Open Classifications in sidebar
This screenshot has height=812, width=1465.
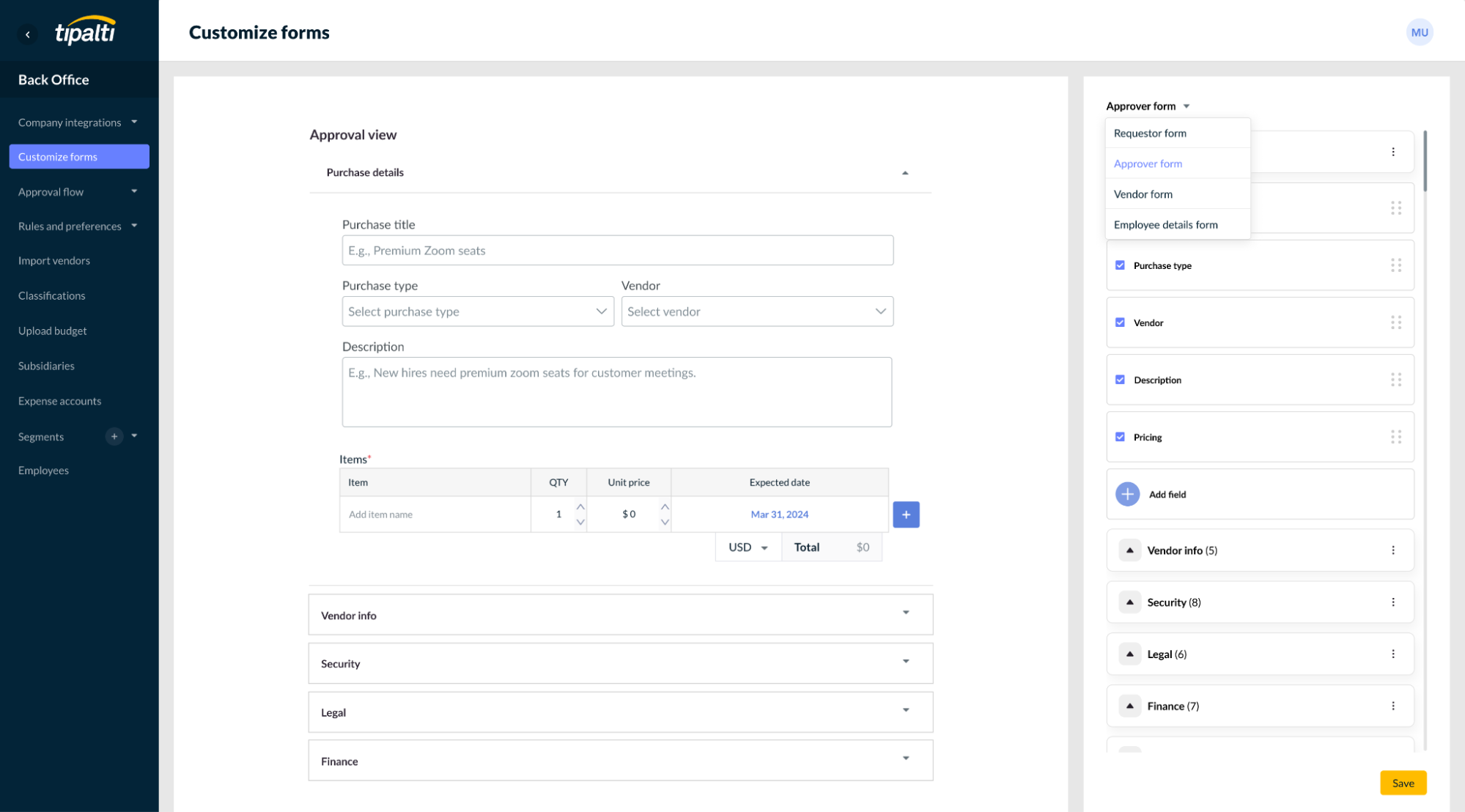[x=51, y=296]
